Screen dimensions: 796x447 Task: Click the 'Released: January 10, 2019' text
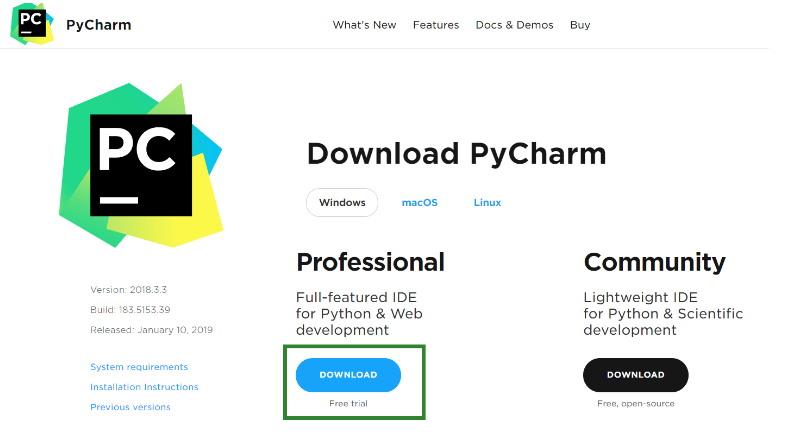[151, 330]
